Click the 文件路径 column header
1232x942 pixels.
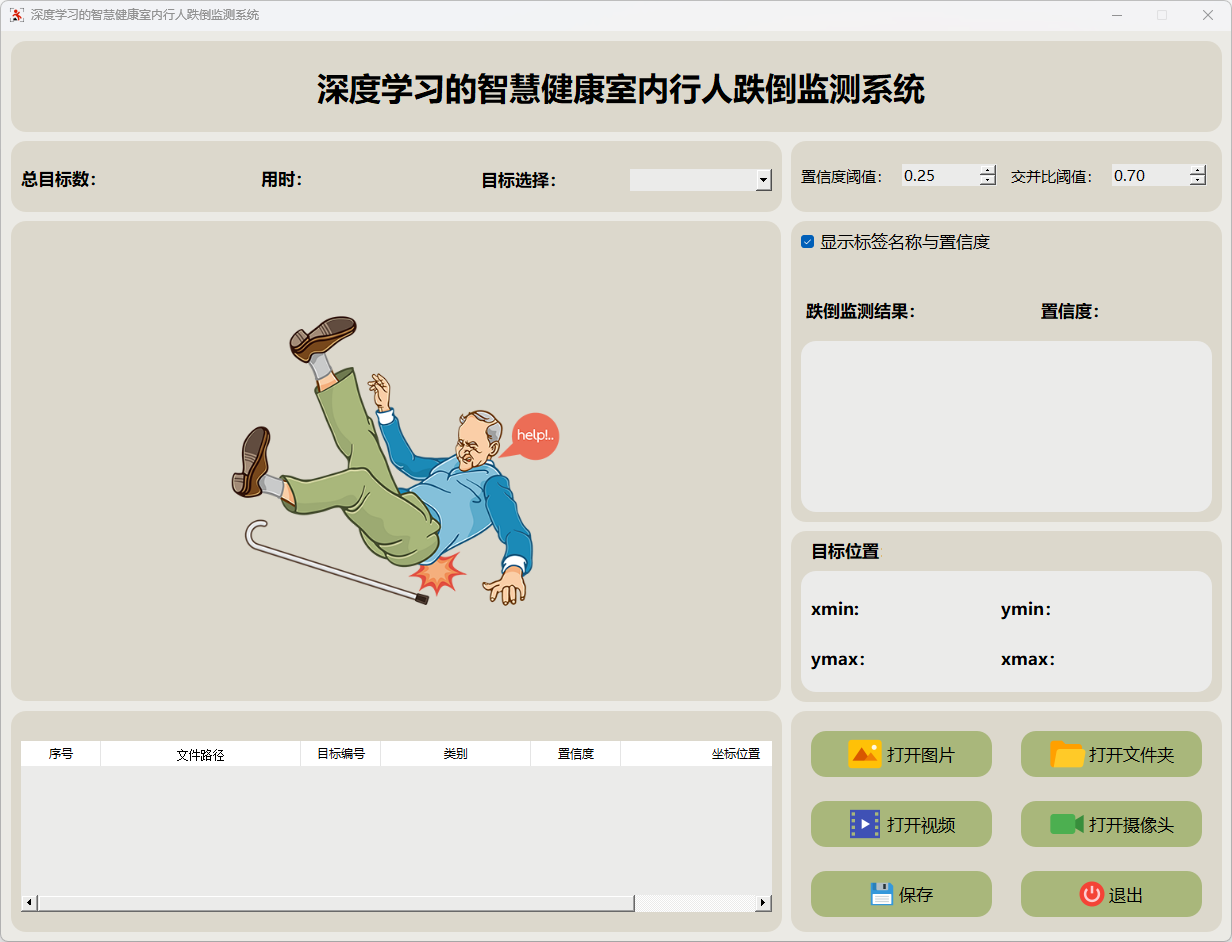click(200, 754)
